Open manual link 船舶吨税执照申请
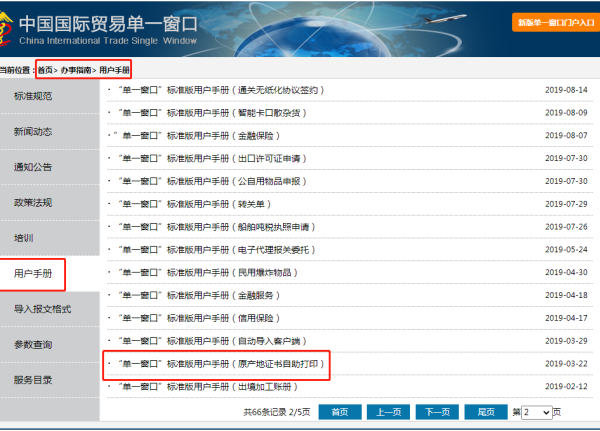 coord(217,227)
